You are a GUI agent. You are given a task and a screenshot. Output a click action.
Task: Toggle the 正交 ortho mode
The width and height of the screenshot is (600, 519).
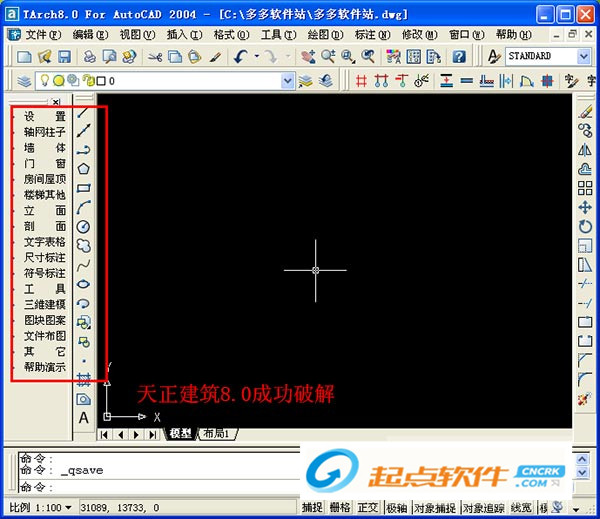[x=368, y=508]
